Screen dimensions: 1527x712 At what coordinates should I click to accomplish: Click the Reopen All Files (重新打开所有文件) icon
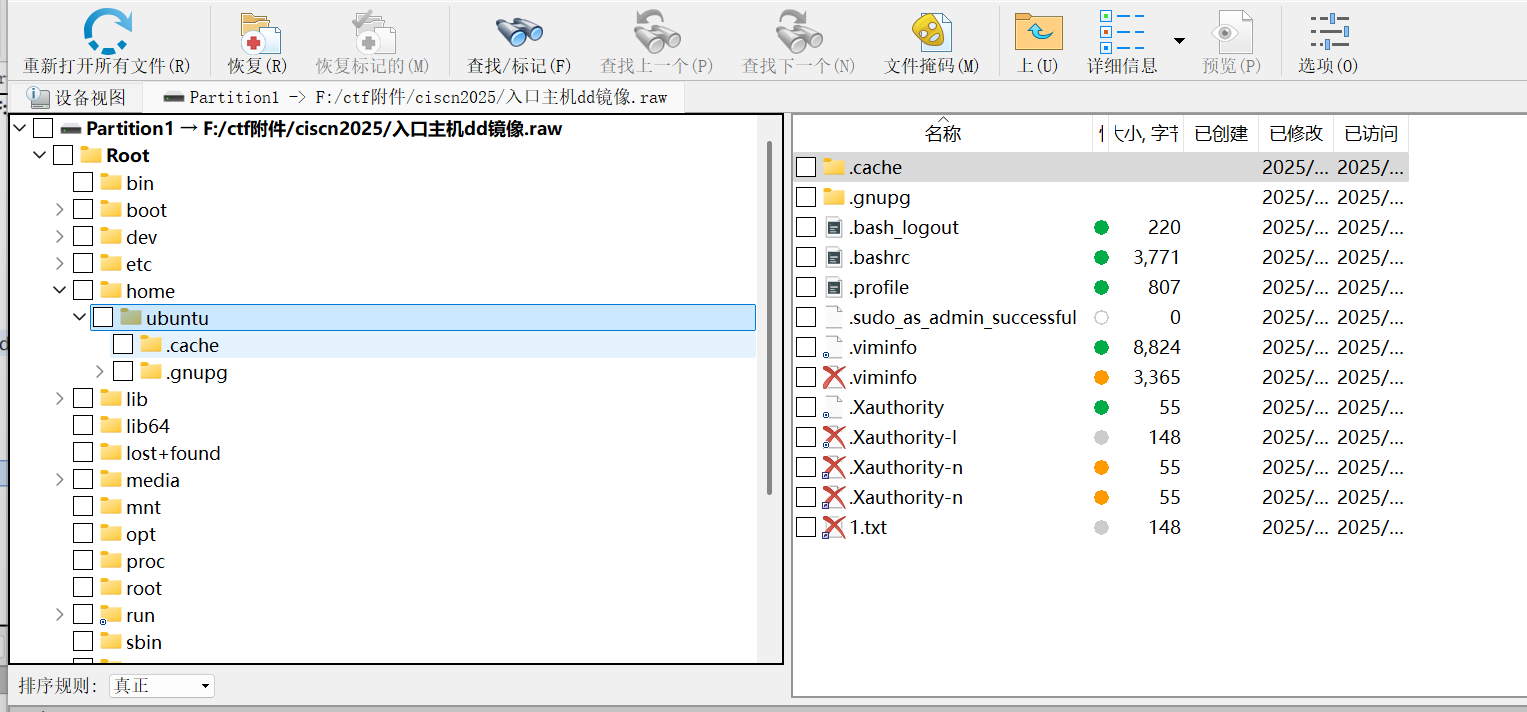[x=106, y=31]
